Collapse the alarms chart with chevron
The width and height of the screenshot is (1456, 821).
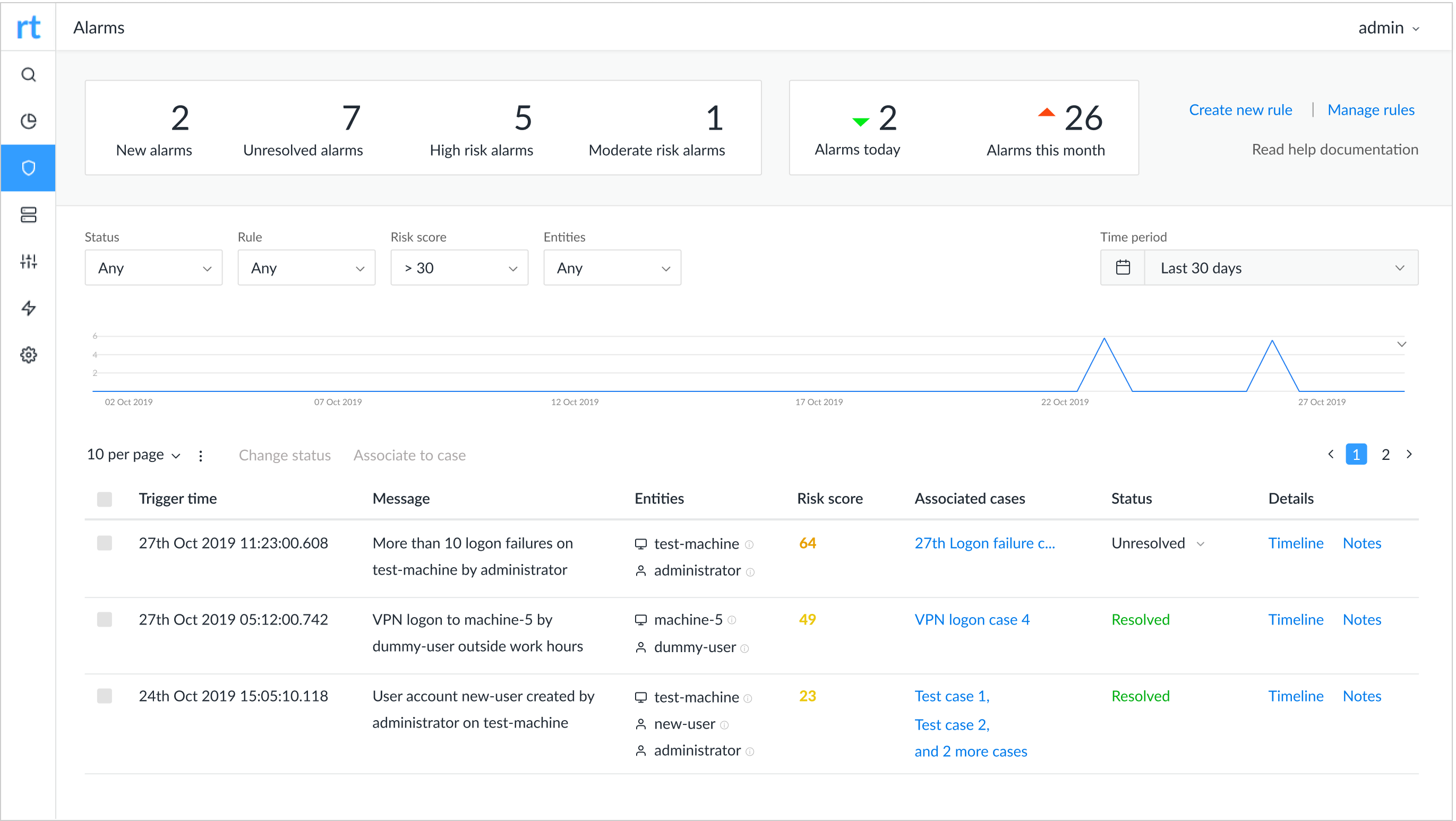(x=1401, y=344)
